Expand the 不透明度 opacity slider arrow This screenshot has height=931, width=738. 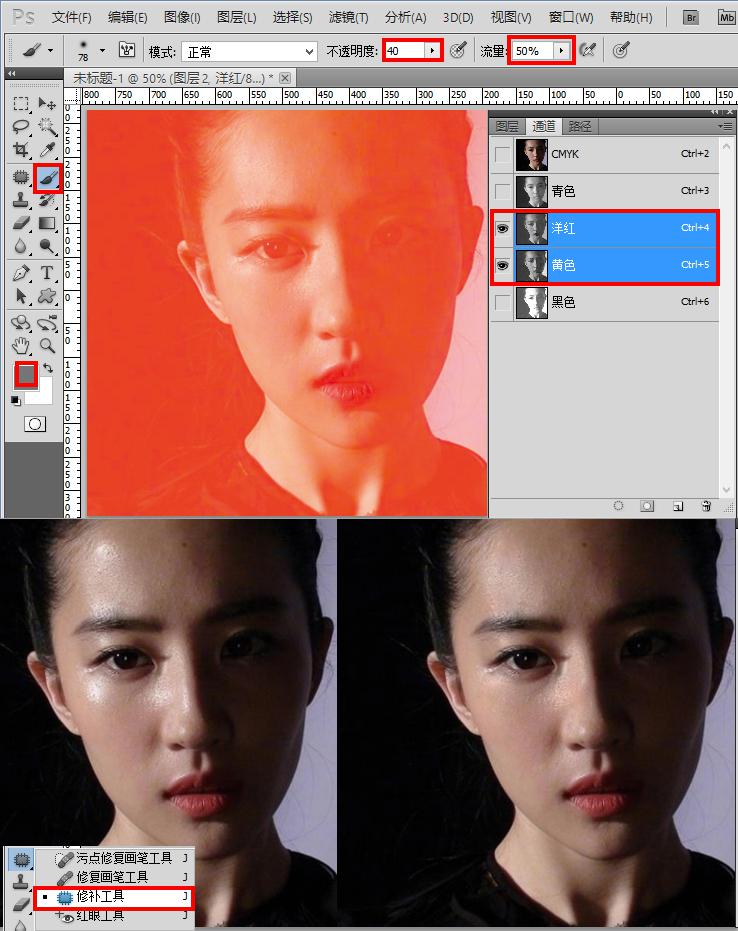click(432, 50)
